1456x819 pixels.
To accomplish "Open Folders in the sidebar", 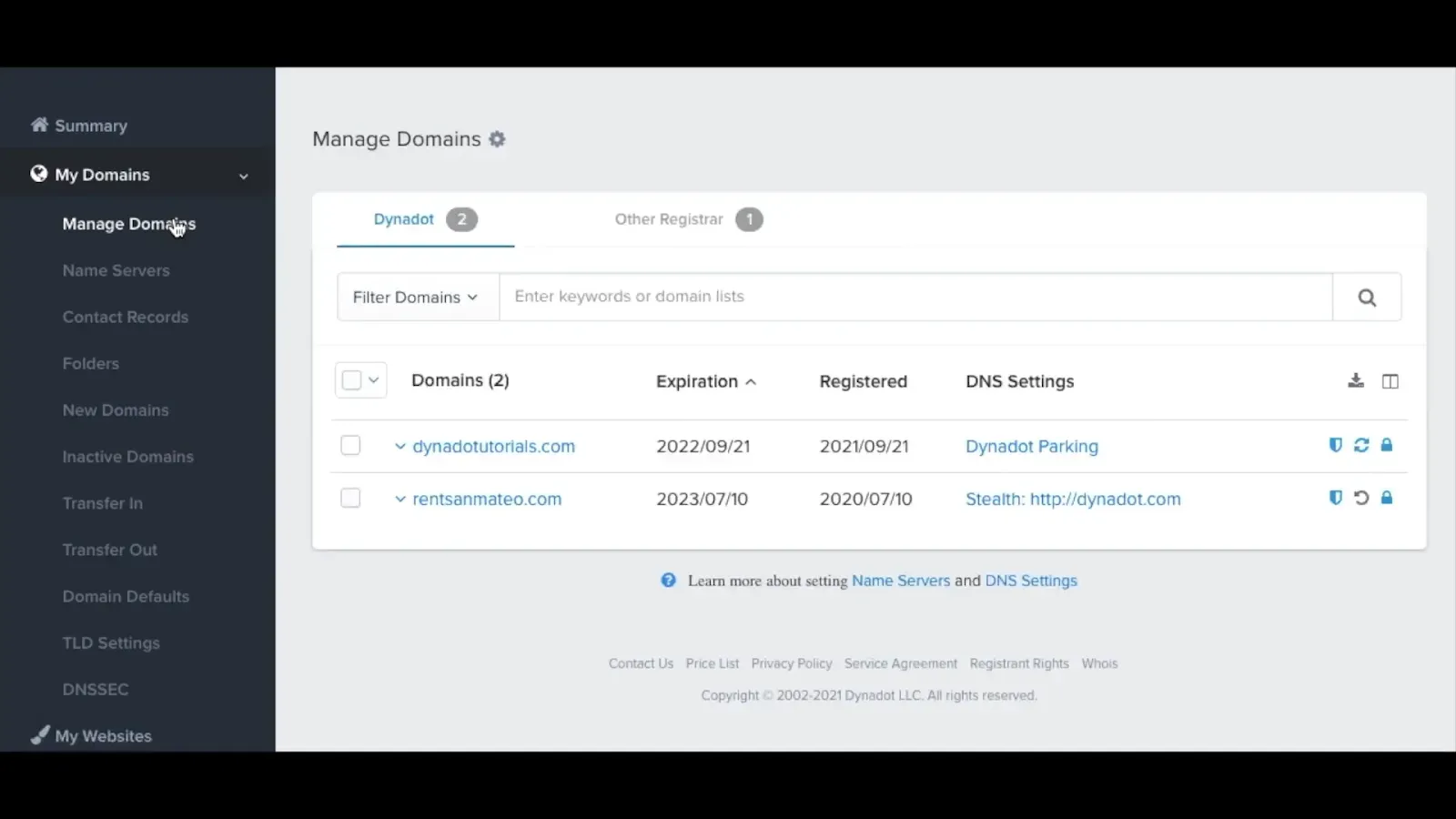I will (91, 363).
